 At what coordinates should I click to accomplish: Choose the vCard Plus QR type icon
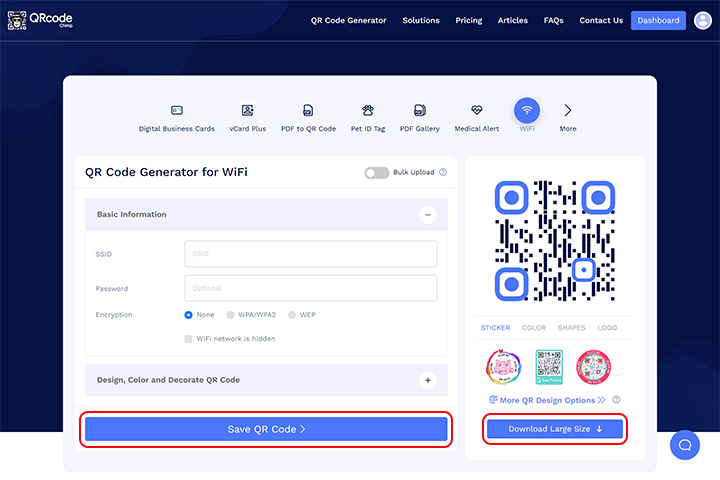[247, 110]
